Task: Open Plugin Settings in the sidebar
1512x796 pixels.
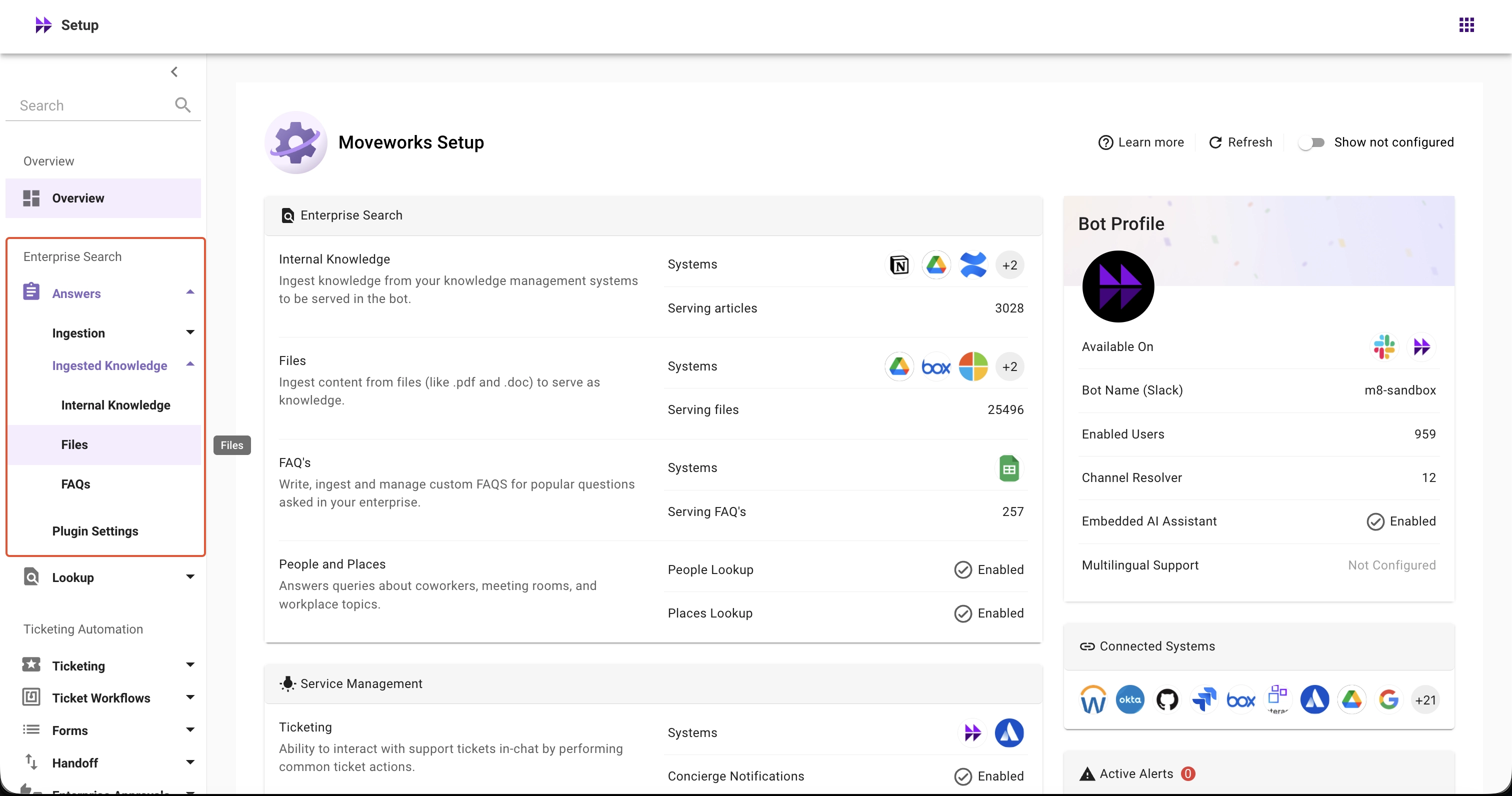Action: tap(95, 531)
